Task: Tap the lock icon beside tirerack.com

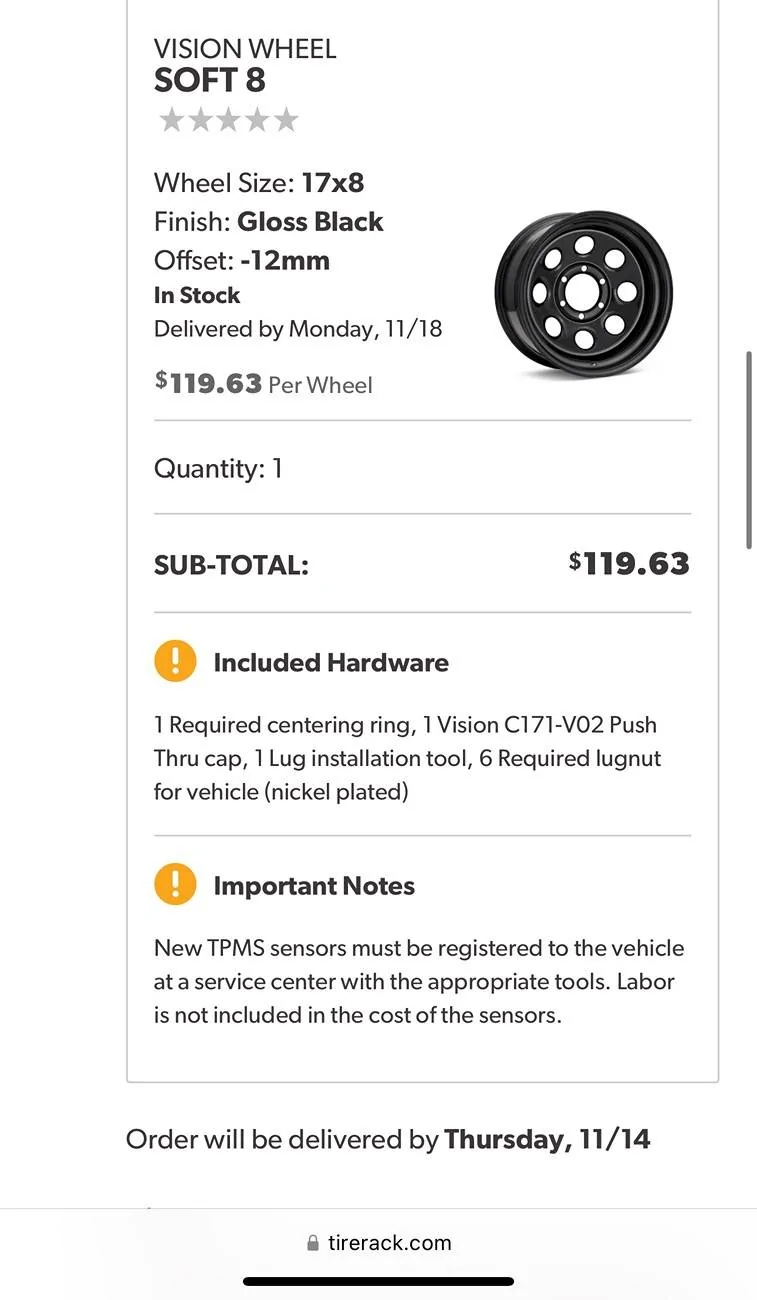Action: point(314,1243)
